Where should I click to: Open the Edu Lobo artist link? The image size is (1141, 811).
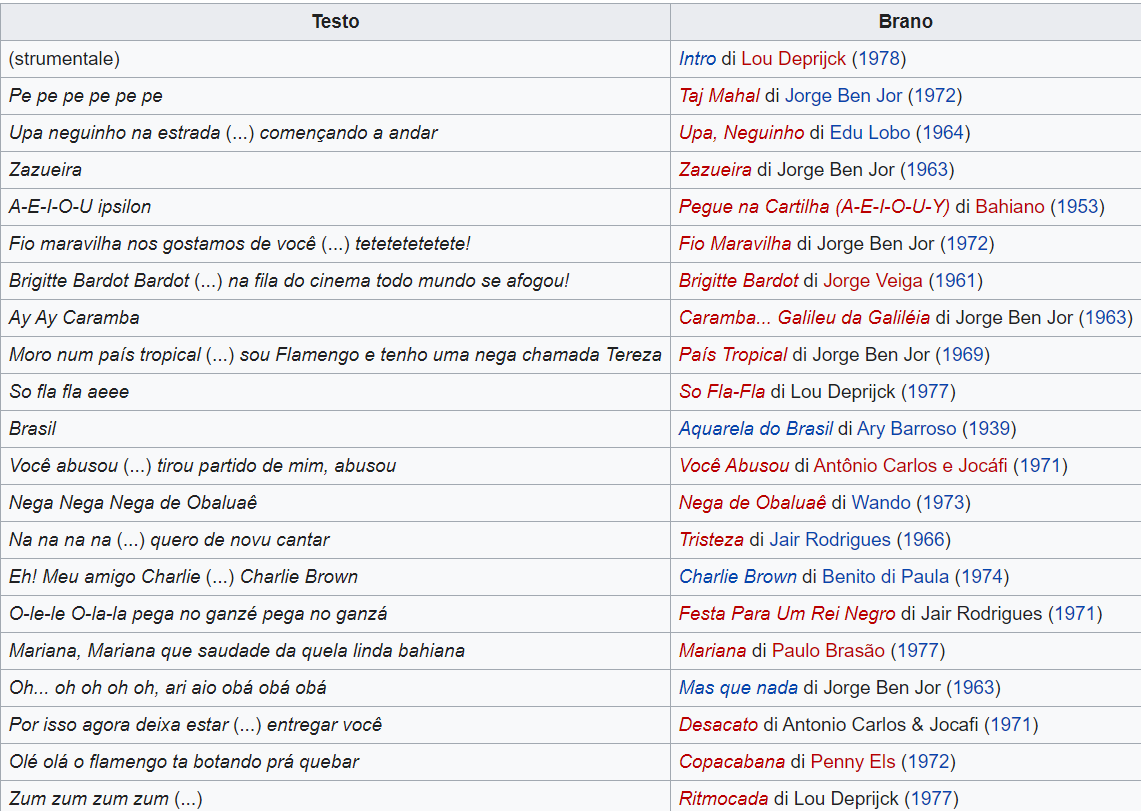[x=869, y=133]
